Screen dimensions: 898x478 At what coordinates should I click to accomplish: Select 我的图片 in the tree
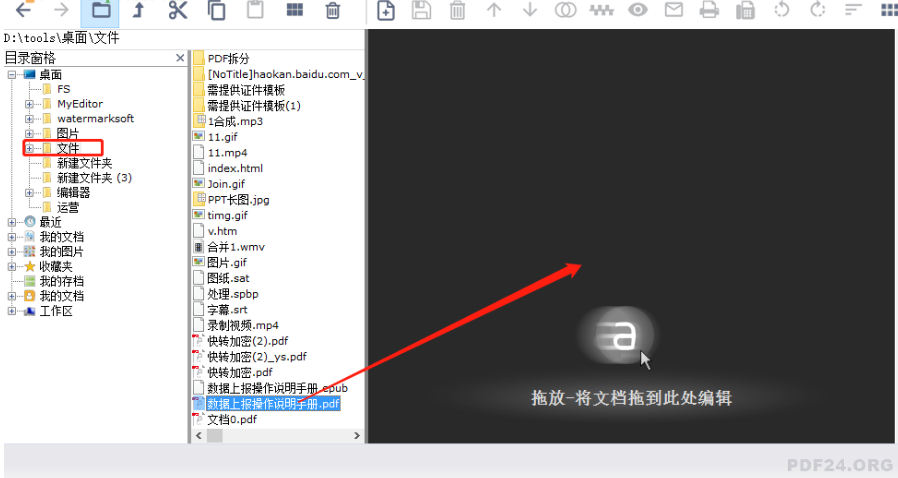pos(61,252)
